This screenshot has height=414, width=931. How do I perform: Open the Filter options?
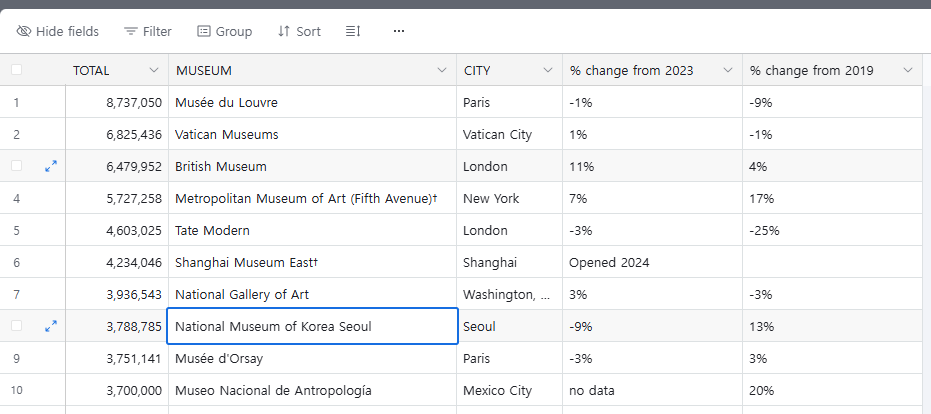[x=147, y=31]
